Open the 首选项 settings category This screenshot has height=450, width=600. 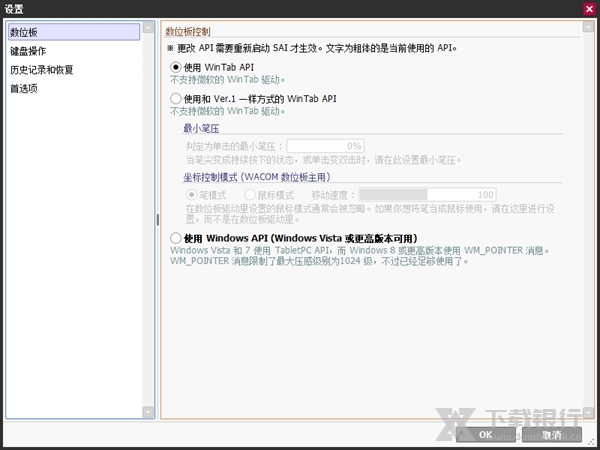[x=23, y=88]
